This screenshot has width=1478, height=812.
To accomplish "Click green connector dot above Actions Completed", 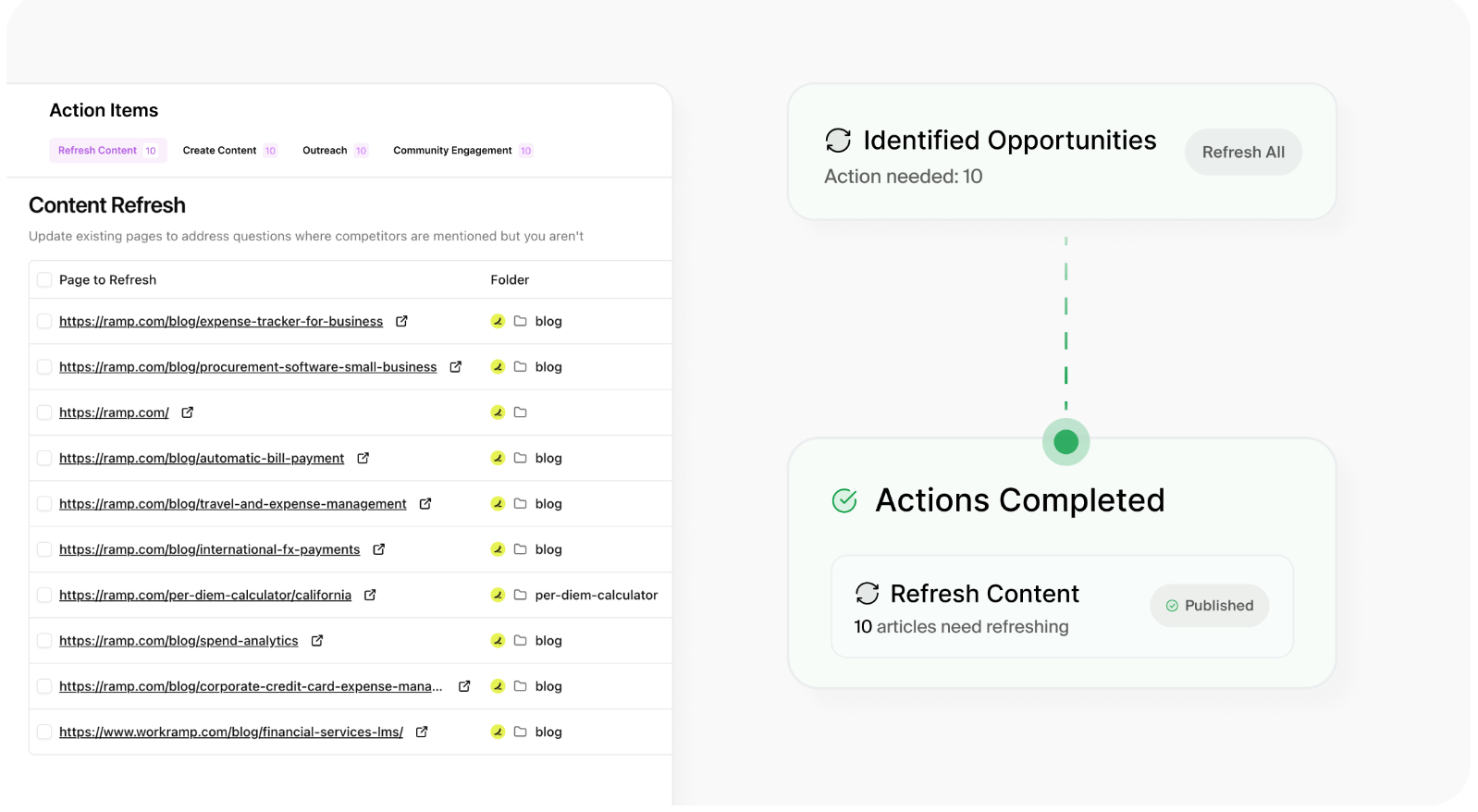I will pos(1065,442).
